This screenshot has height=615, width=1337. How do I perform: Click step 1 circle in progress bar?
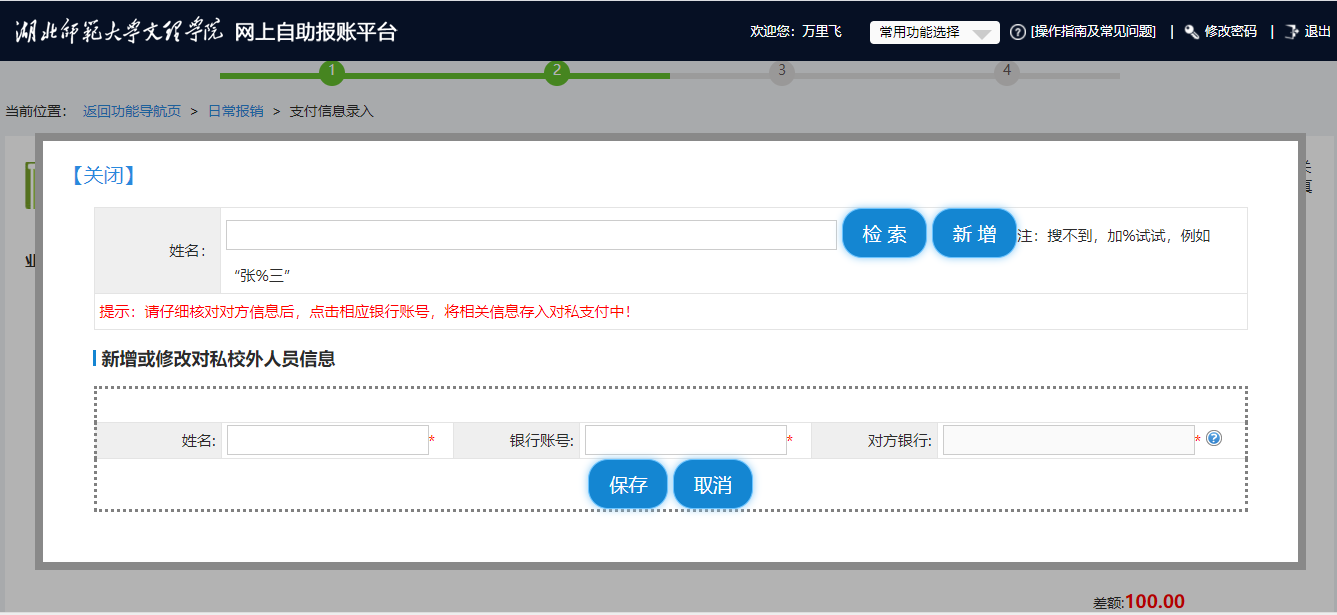click(332, 72)
